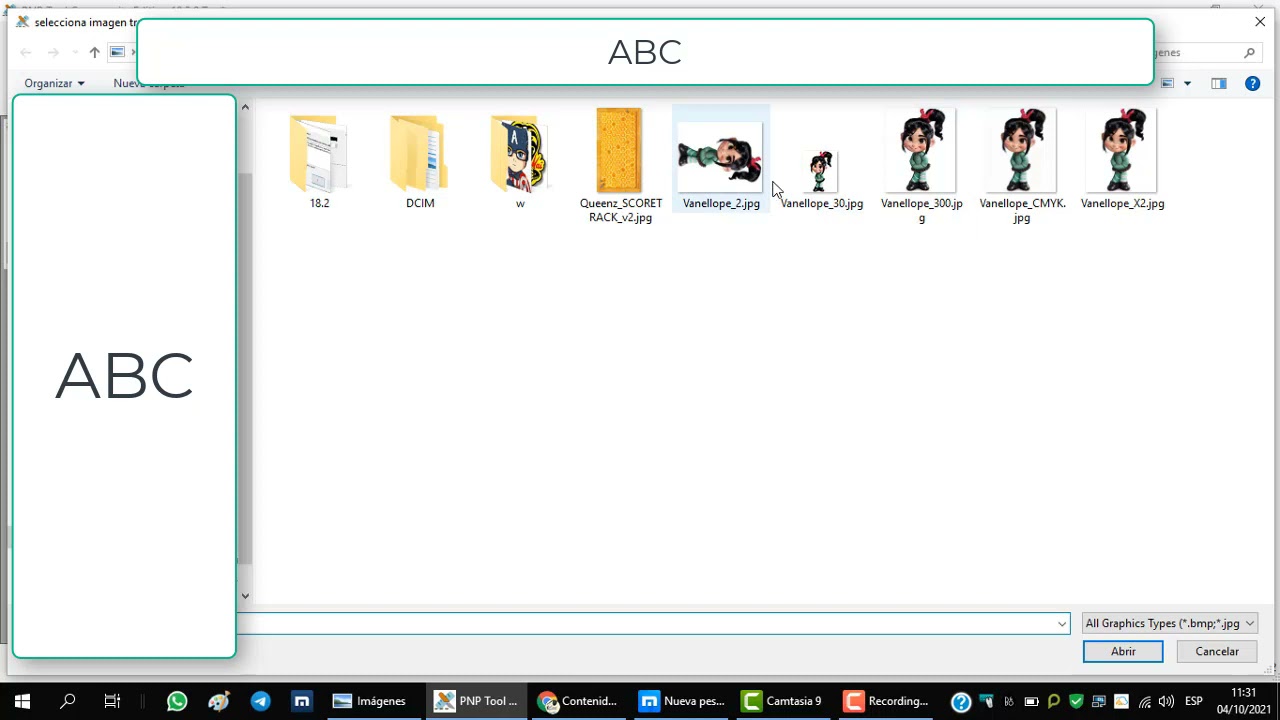This screenshot has height=720, width=1280.
Task: Switch to the Imágenes window
Action: [x=373, y=701]
